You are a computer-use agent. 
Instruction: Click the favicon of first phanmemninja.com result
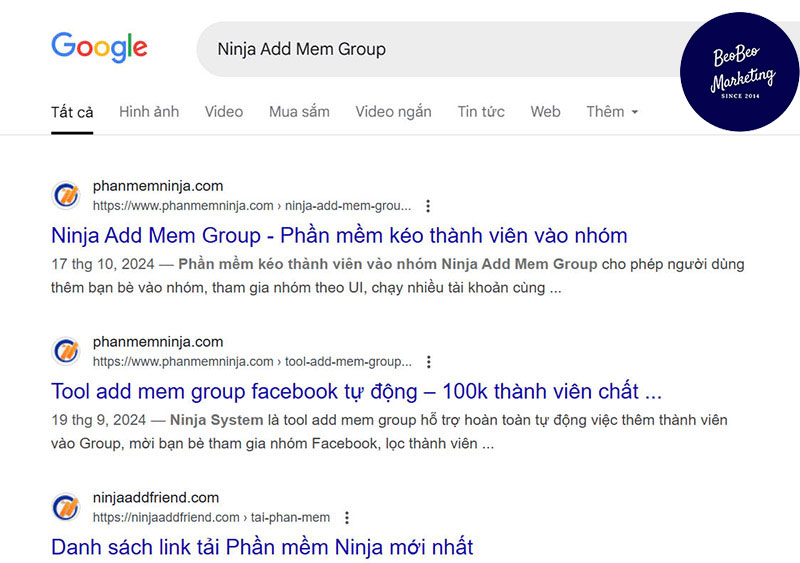[x=66, y=195]
